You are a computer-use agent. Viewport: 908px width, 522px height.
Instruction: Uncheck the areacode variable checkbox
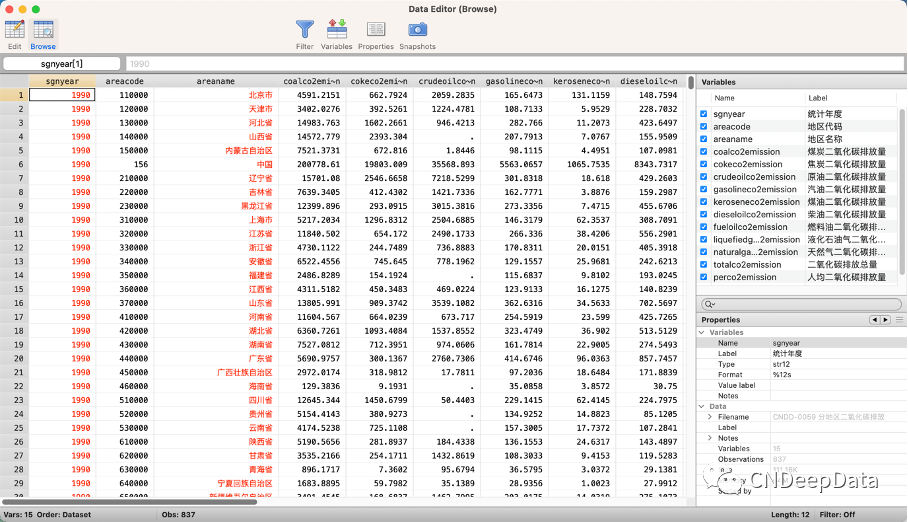tap(704, 126)
